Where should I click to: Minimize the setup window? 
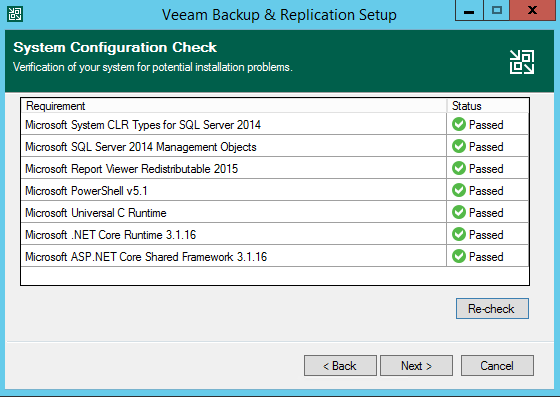(469, 10)
